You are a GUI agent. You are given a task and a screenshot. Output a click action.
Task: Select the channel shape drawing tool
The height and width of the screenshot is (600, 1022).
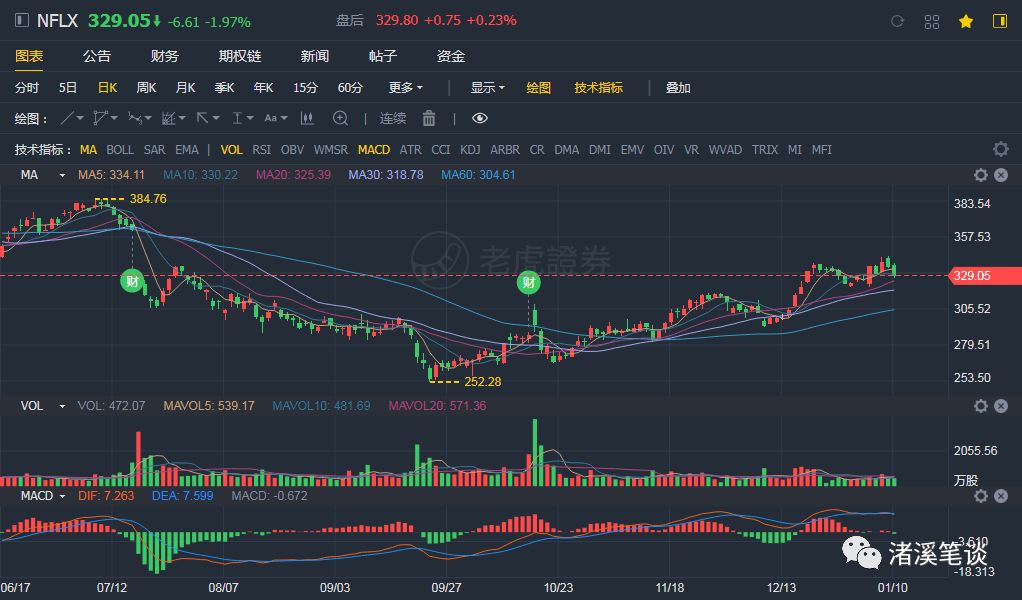pos(100,119)
